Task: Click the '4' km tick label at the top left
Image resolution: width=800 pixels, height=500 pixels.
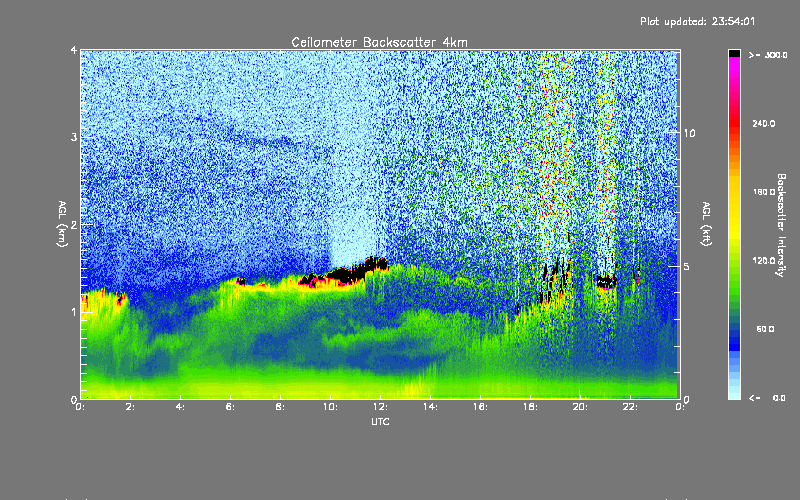Action: click(x=74, y=51)
